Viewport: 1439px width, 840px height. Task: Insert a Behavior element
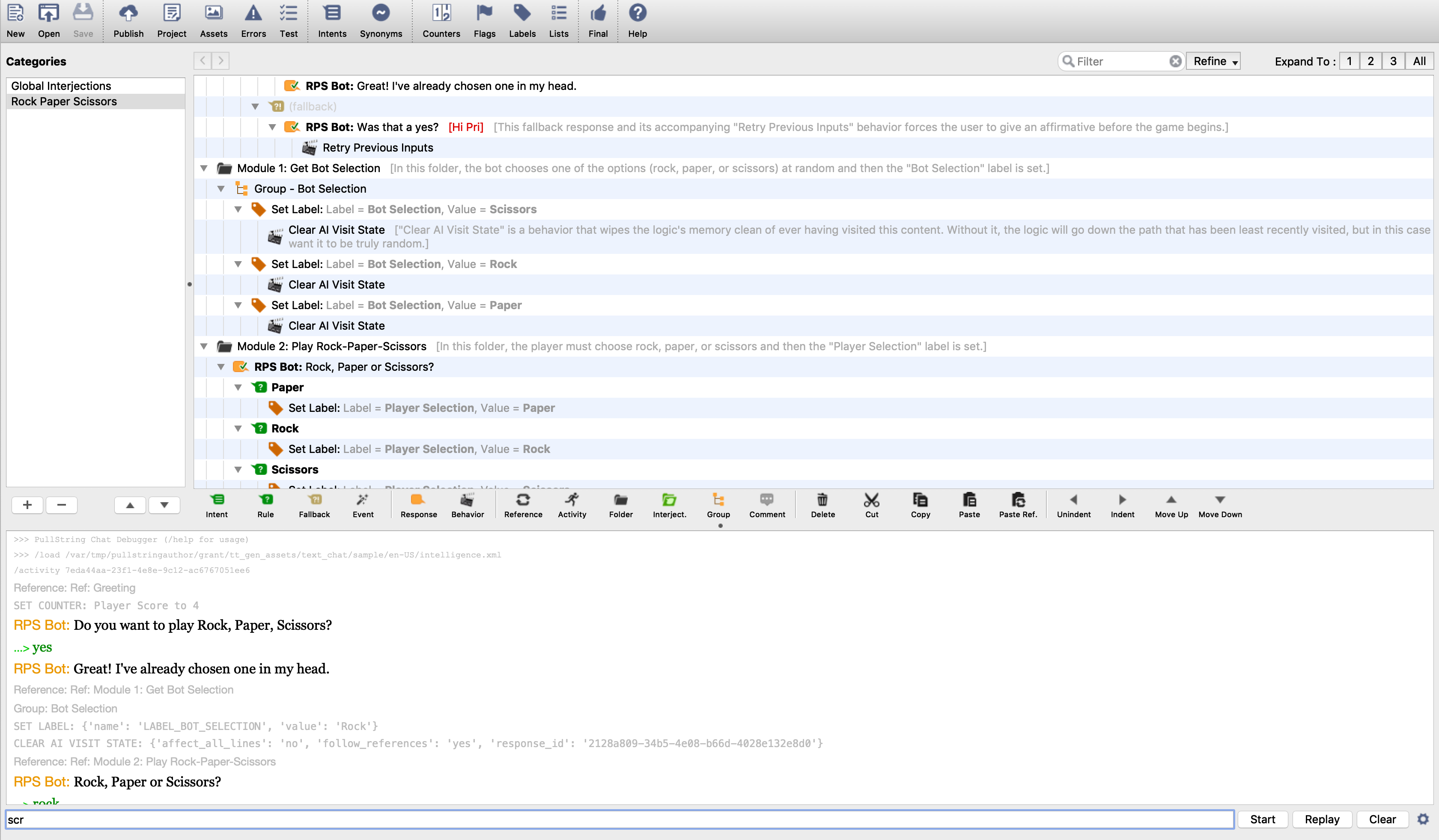tap(467, 505)
